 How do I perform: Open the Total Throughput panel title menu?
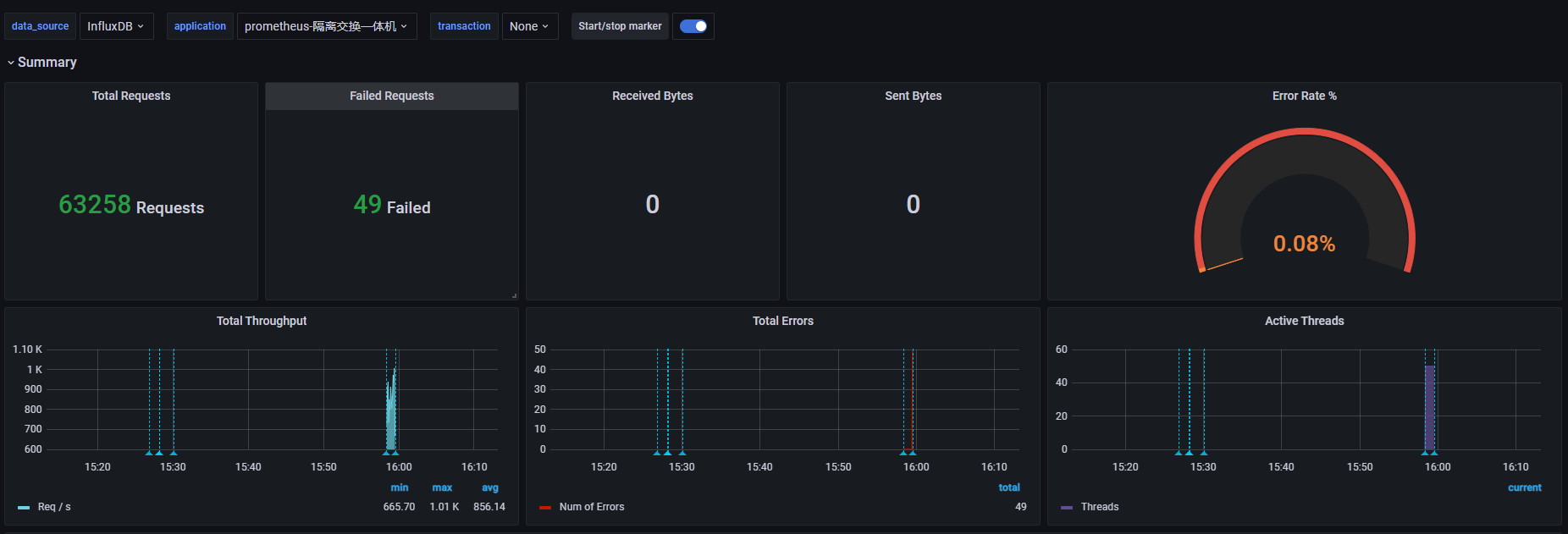pyautogui.click(x=262, y=321)
